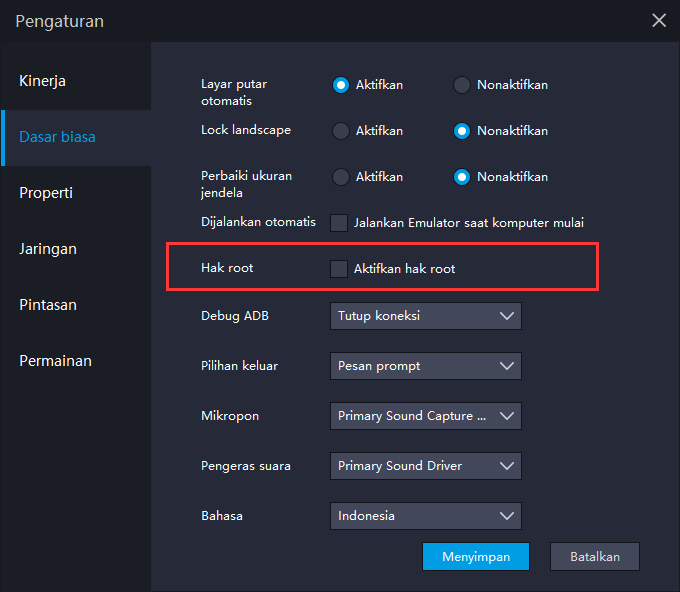Click the Batalkan button
Image resolution: width=680 pixels, height=592 pixels.
coord(595,556)
